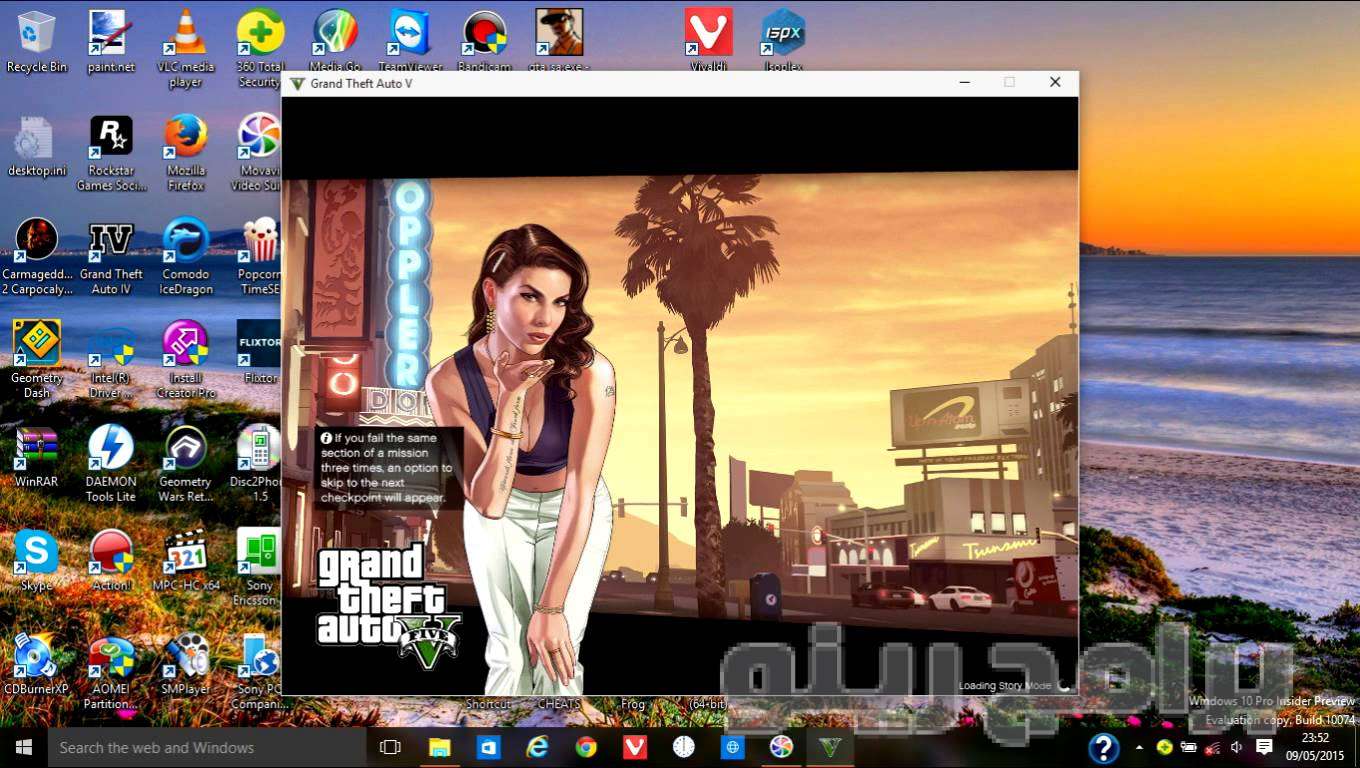Click the Grand Theft Auto V window icon
Viewport: 1360px width, 768px height.
[x=296, y=83]
